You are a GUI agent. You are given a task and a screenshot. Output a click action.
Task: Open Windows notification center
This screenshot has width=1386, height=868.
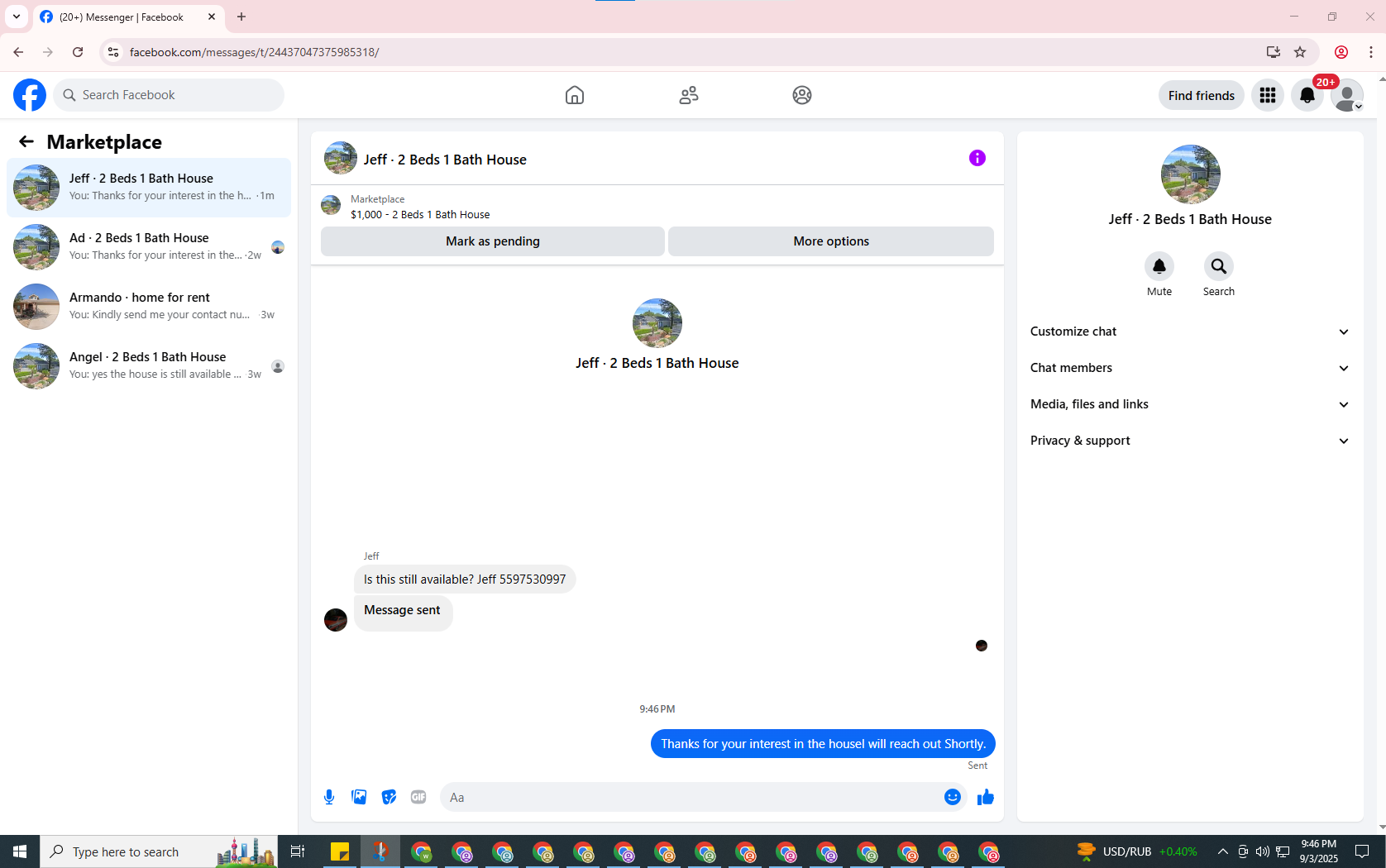point(1363,851)
